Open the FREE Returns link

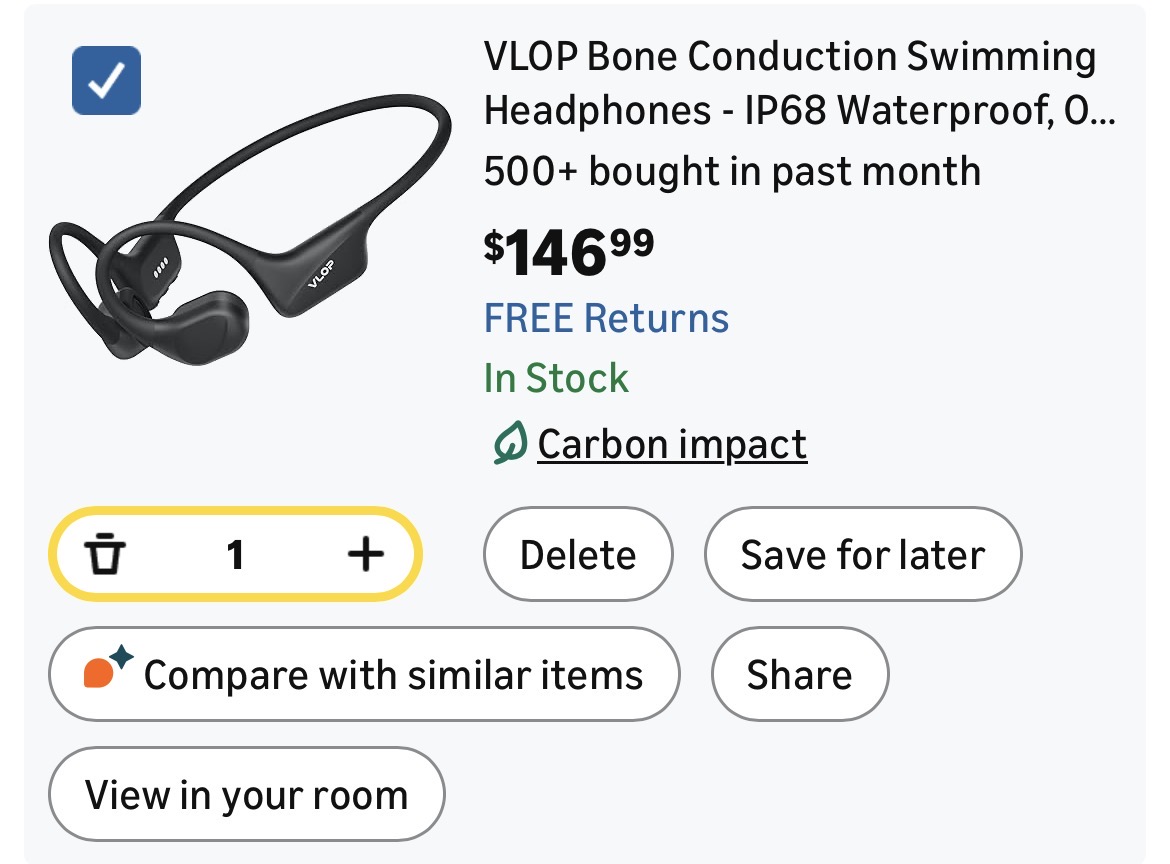pyautogui.click(x=606, y=319)
